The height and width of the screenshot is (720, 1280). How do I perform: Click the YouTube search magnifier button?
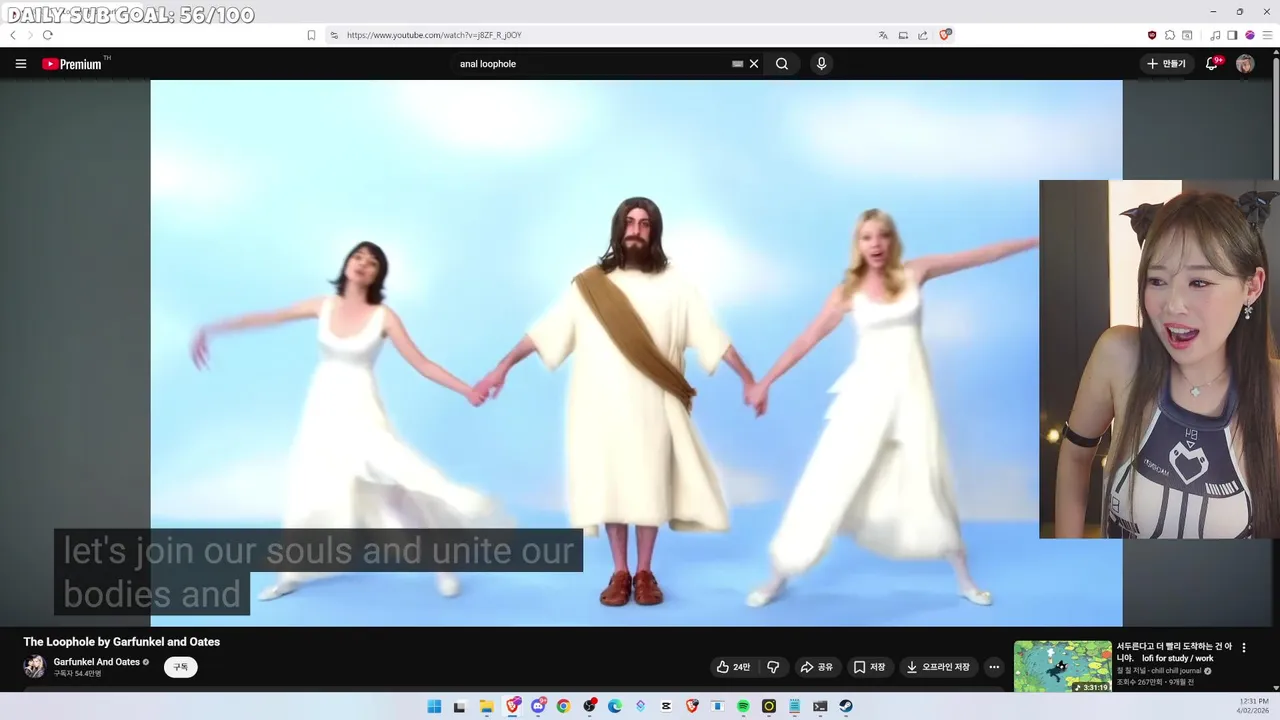[782, 64]
